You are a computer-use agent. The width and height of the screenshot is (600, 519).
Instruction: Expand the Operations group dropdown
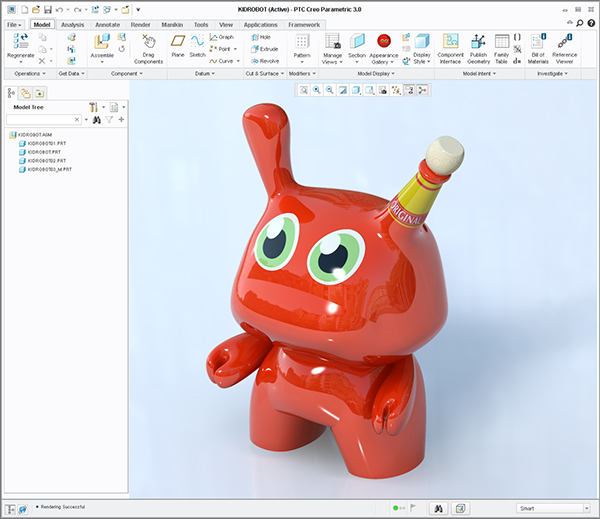pos(30,73)
